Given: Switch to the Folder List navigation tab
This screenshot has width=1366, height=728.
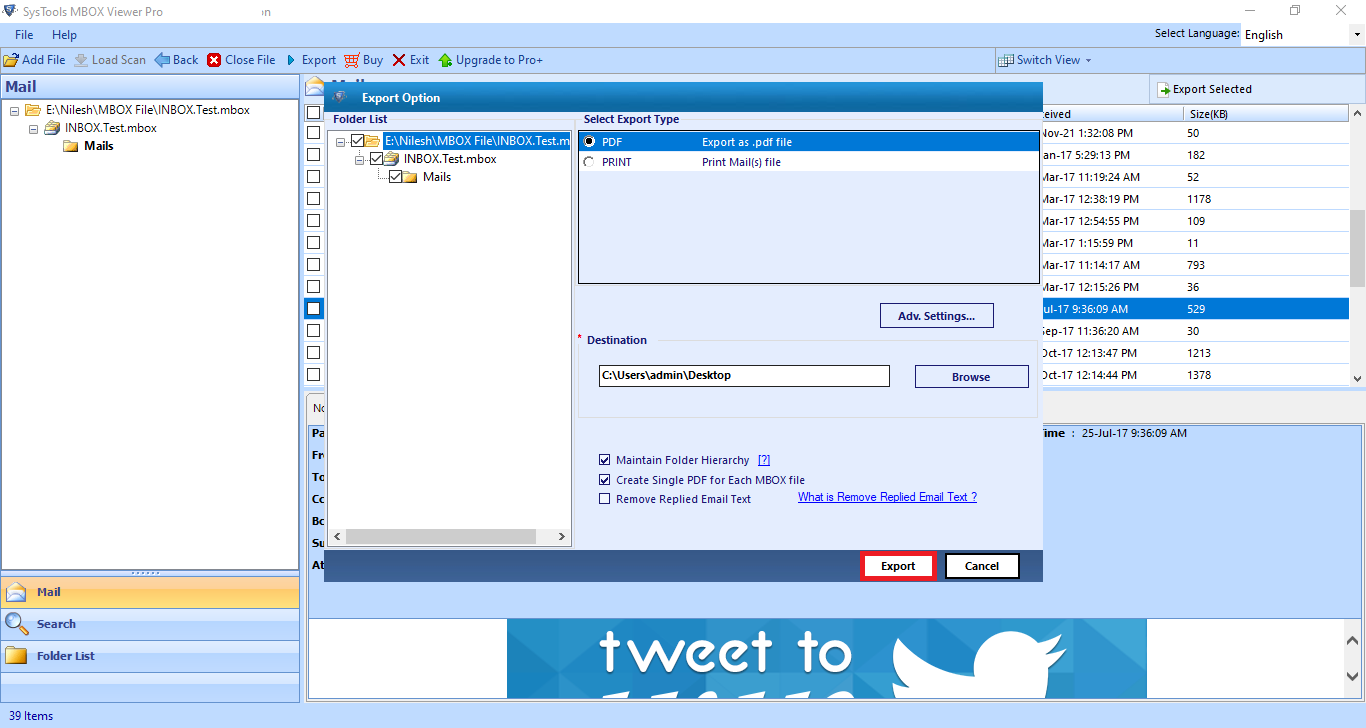Looking at the screenshot, I should [x=150, y=656].
